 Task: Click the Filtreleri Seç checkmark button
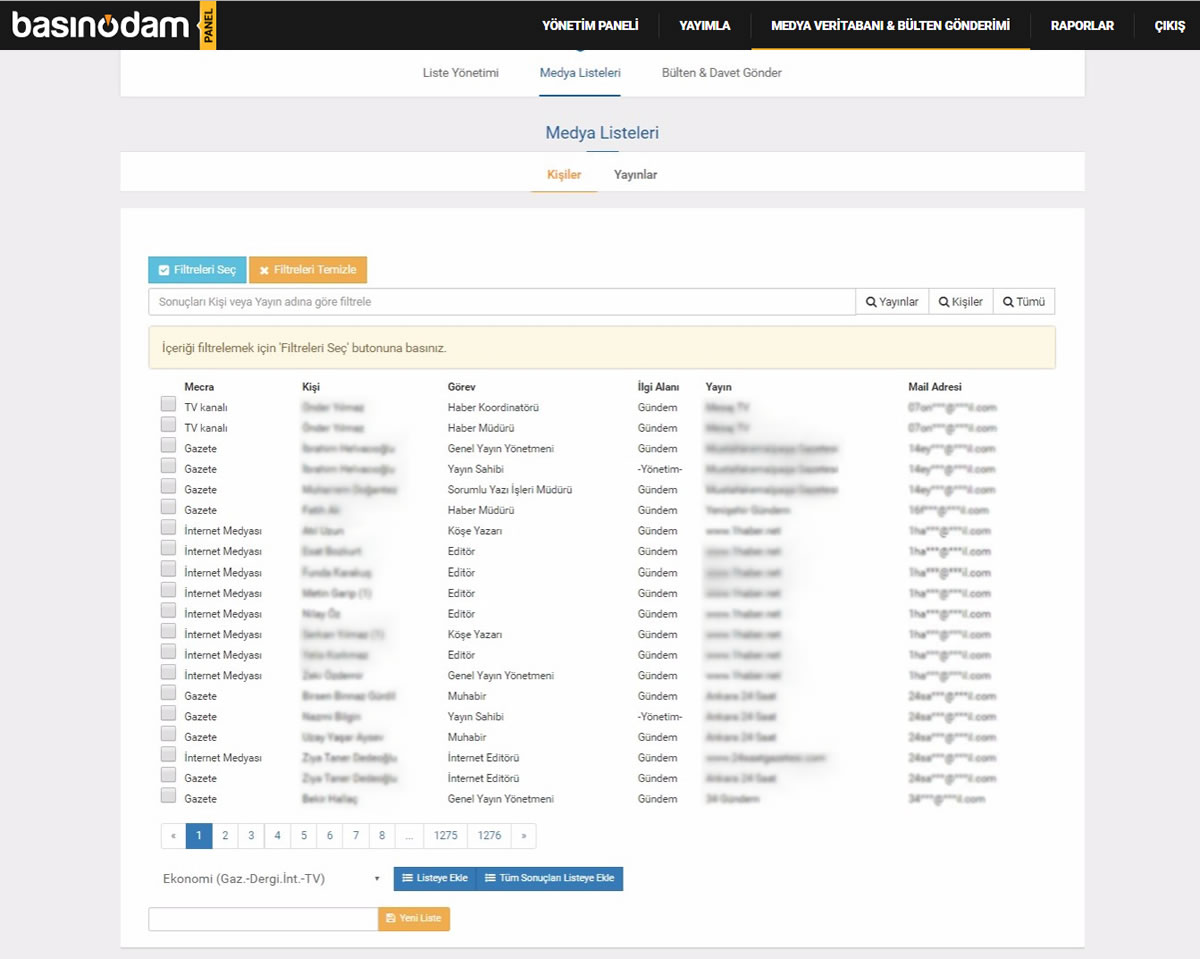197,270
